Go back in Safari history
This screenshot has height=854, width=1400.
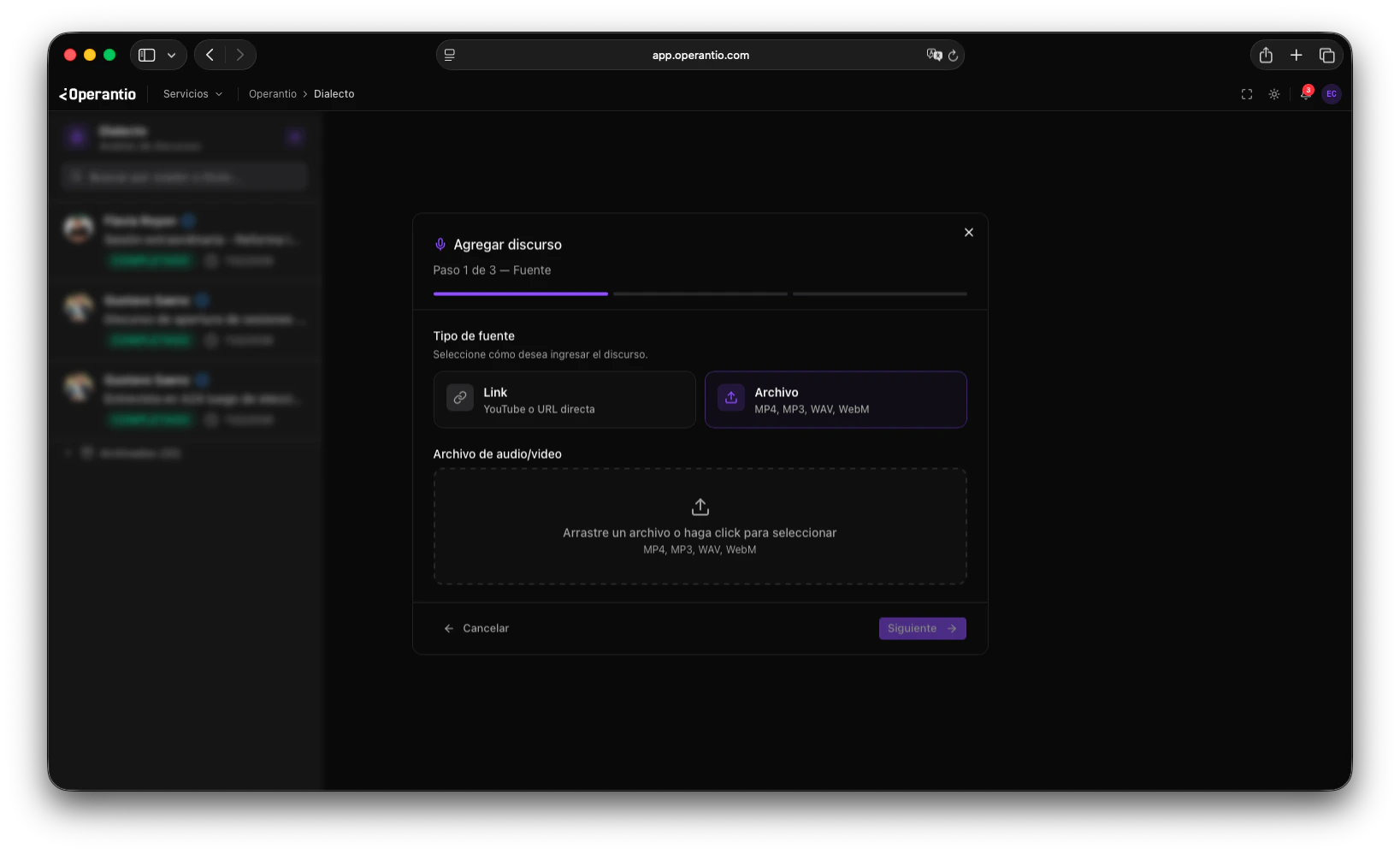[x=210, y=55]
